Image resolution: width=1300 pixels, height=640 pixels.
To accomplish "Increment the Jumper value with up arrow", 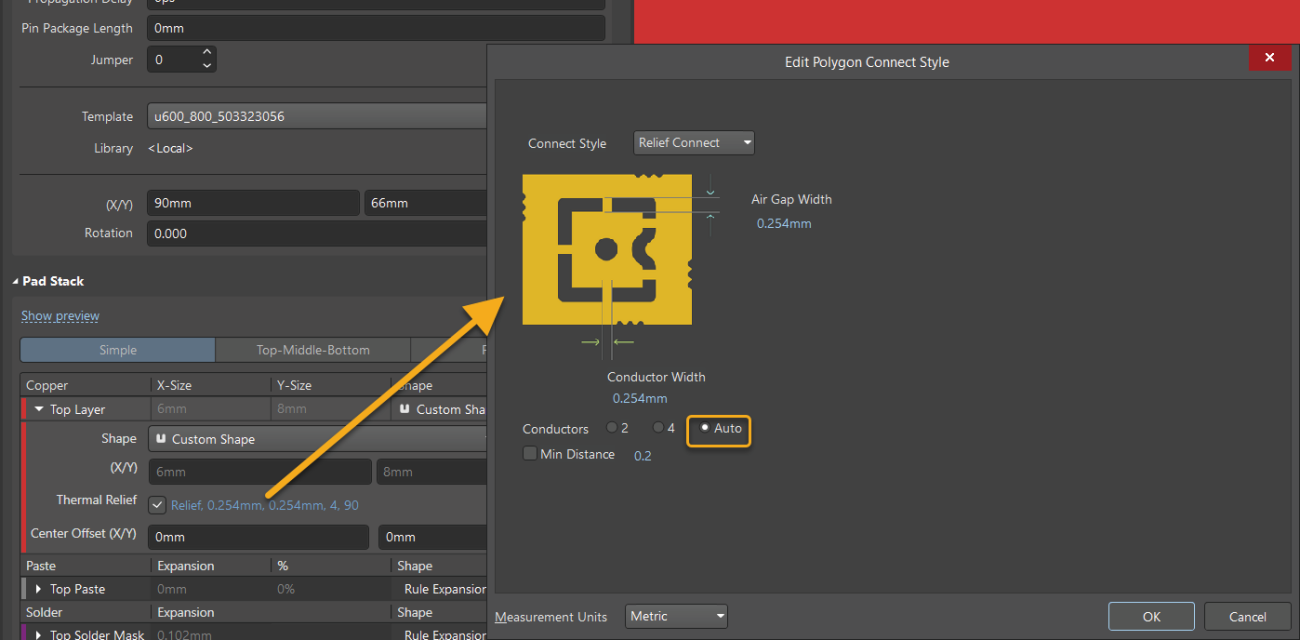I will click(x=207, y=53).
